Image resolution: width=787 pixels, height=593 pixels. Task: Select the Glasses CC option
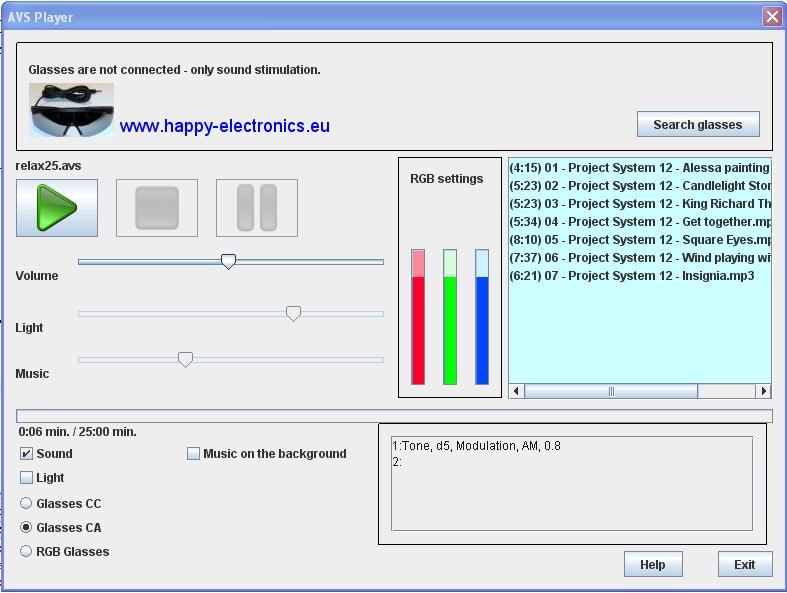pos(27,504)
